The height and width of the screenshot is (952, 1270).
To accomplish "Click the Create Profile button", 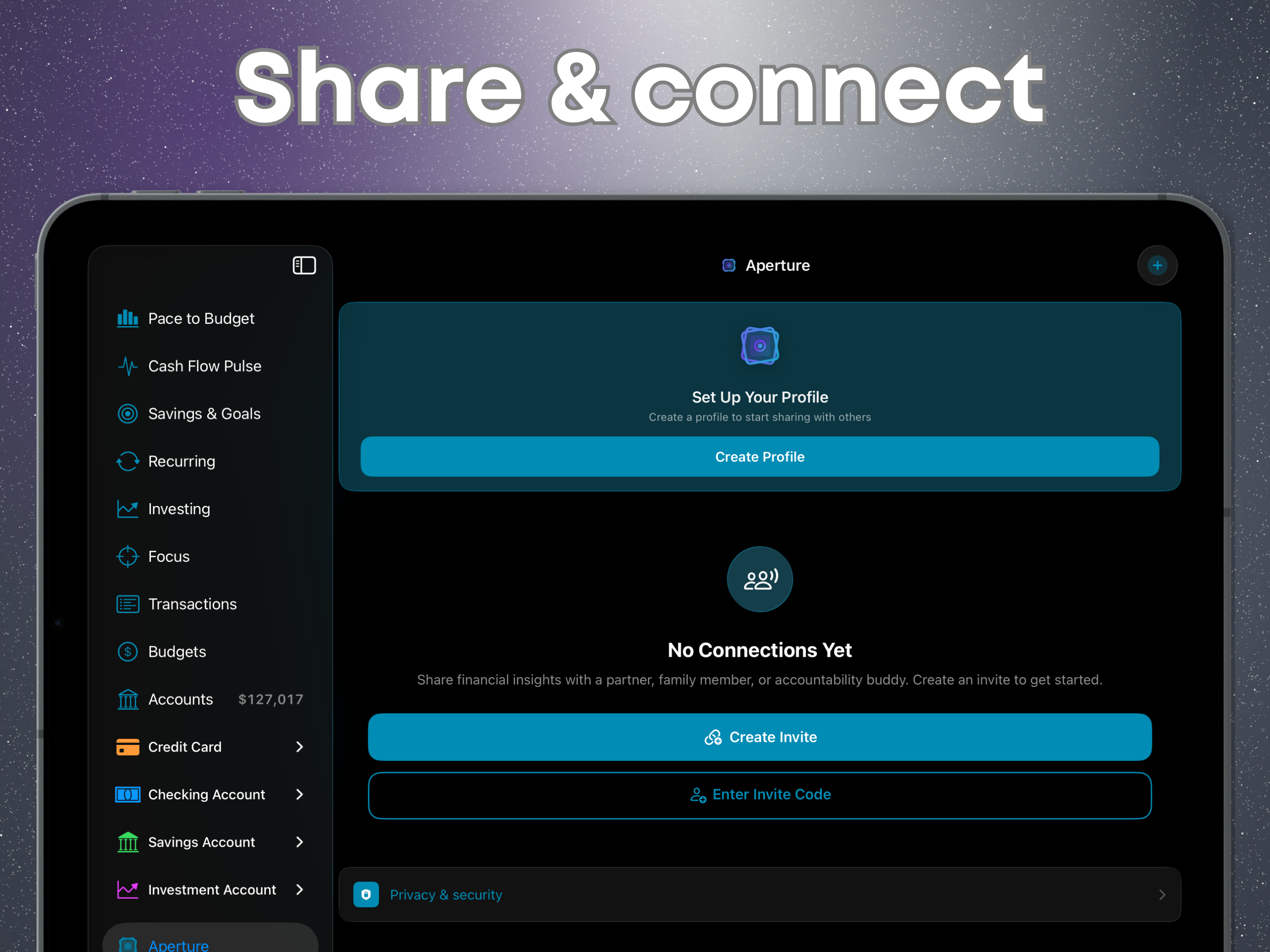I will coord(760,457).
